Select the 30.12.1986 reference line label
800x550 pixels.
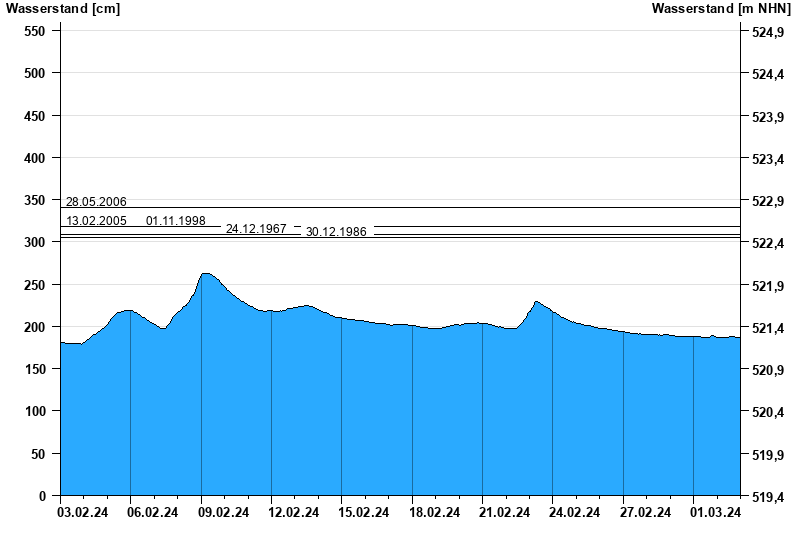[336, 232]
